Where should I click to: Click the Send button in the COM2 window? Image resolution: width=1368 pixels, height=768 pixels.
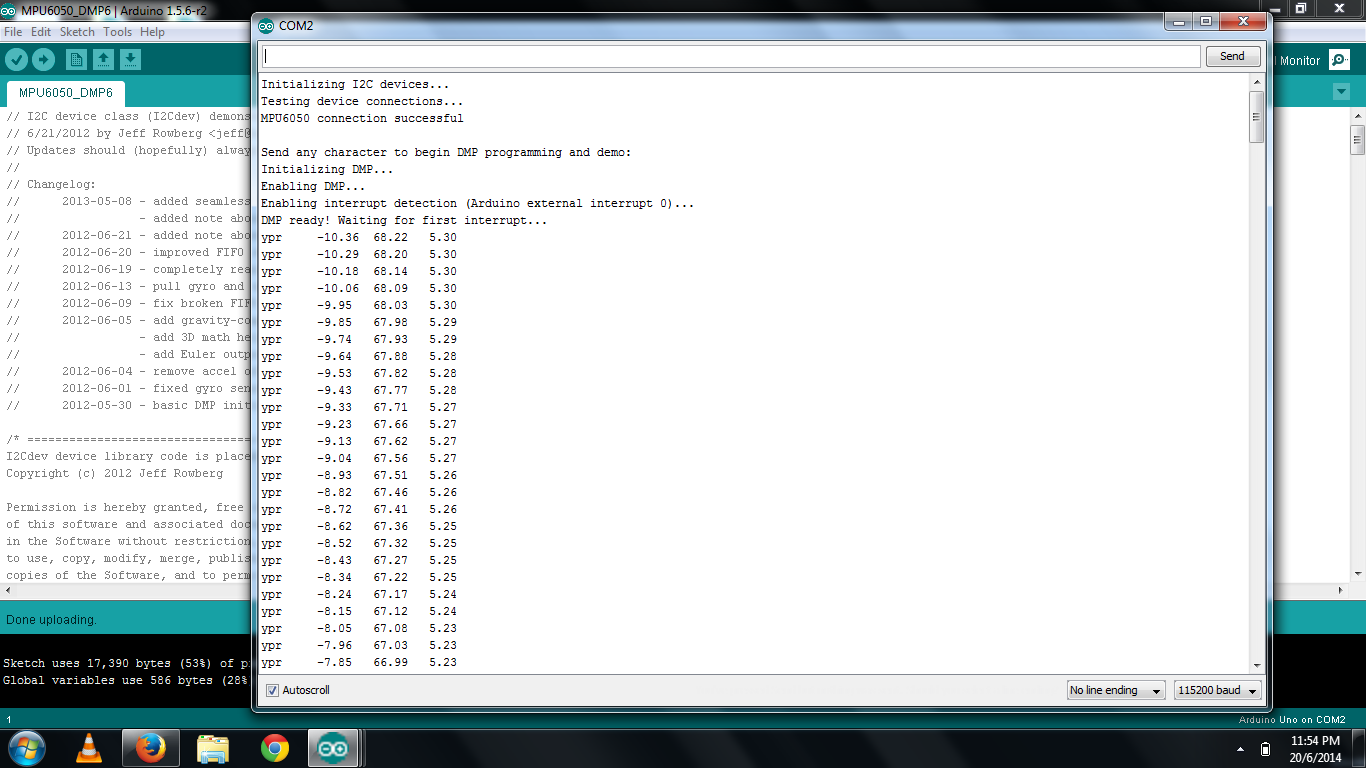tap(1232, 57)
